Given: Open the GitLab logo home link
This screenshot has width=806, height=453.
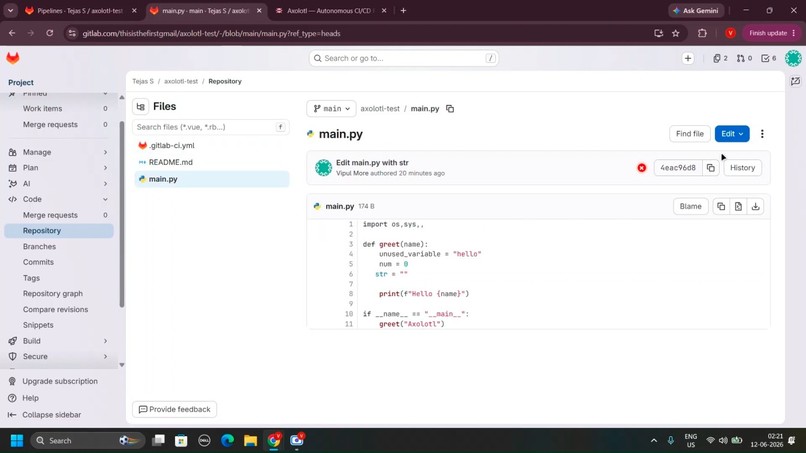Looking at the screenshot, I should [x=13, y=58].
